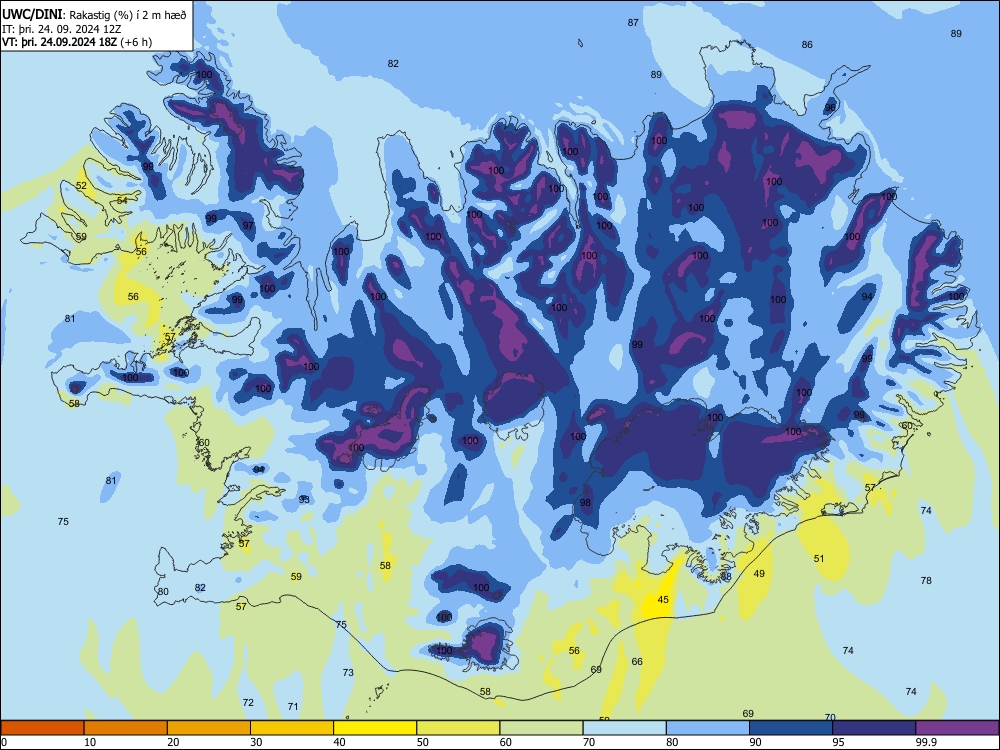
Task: Click the legend label '95'
Action: coord(839,742)
